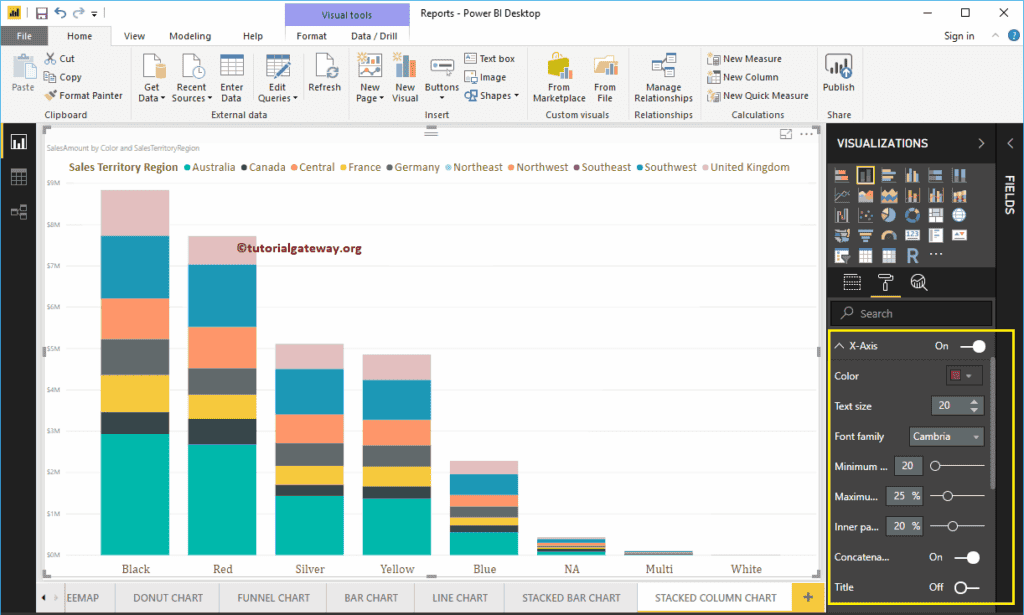Select the Gauge visualization icon
This screenshot has height=615, width=1024.
point(889,235)
